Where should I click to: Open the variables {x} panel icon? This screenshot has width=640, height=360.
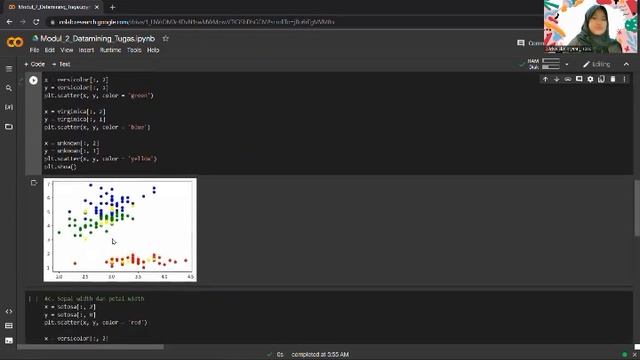pos(9,107)
